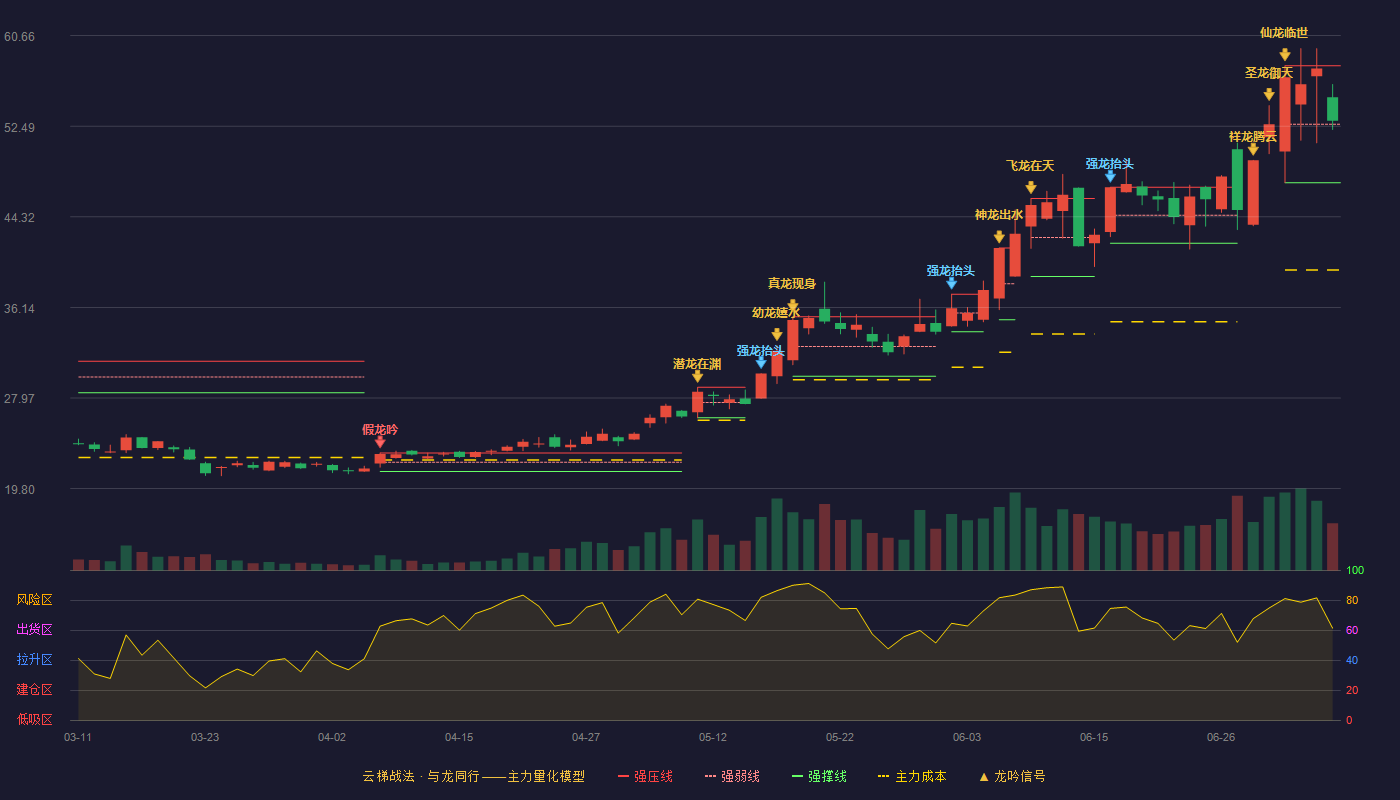Click the yellow arrow under 神龙出水

(999, 237)
